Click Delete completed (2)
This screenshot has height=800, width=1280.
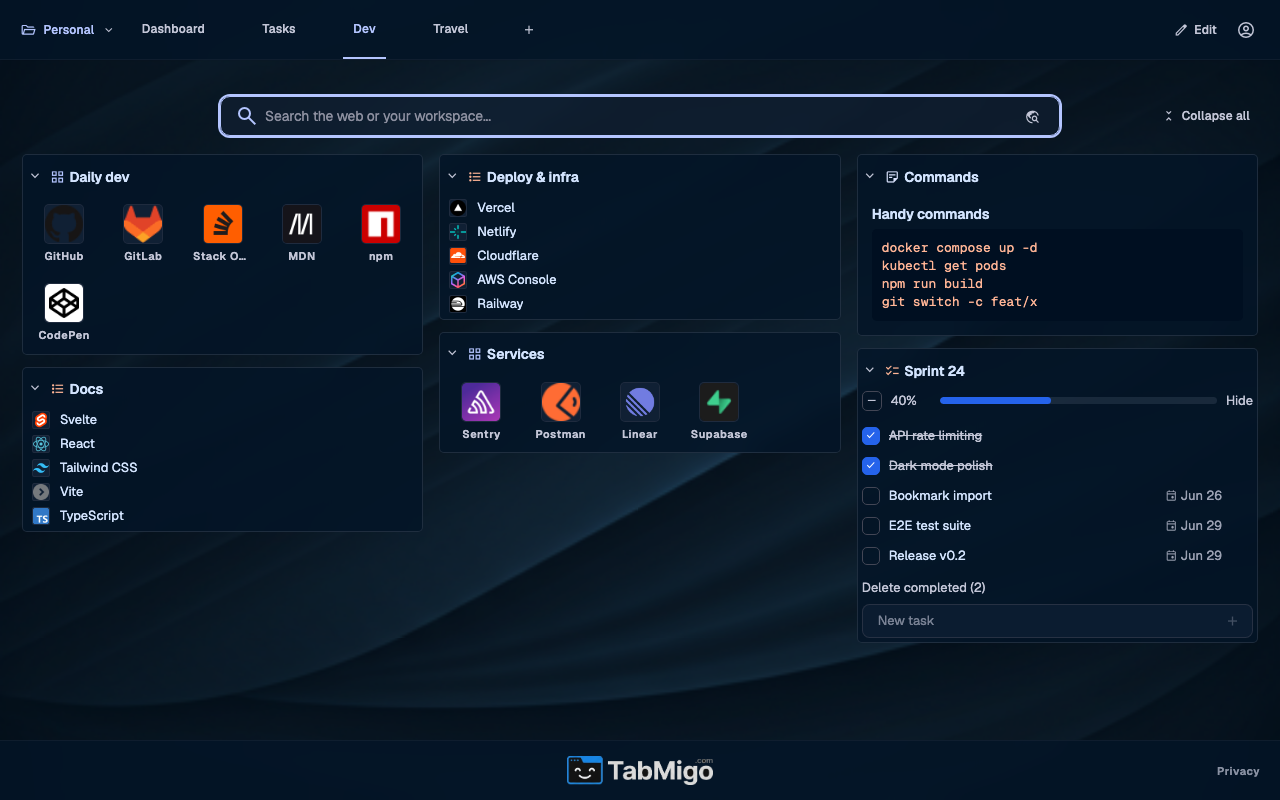pyautogui.click(x=924, y=588)
